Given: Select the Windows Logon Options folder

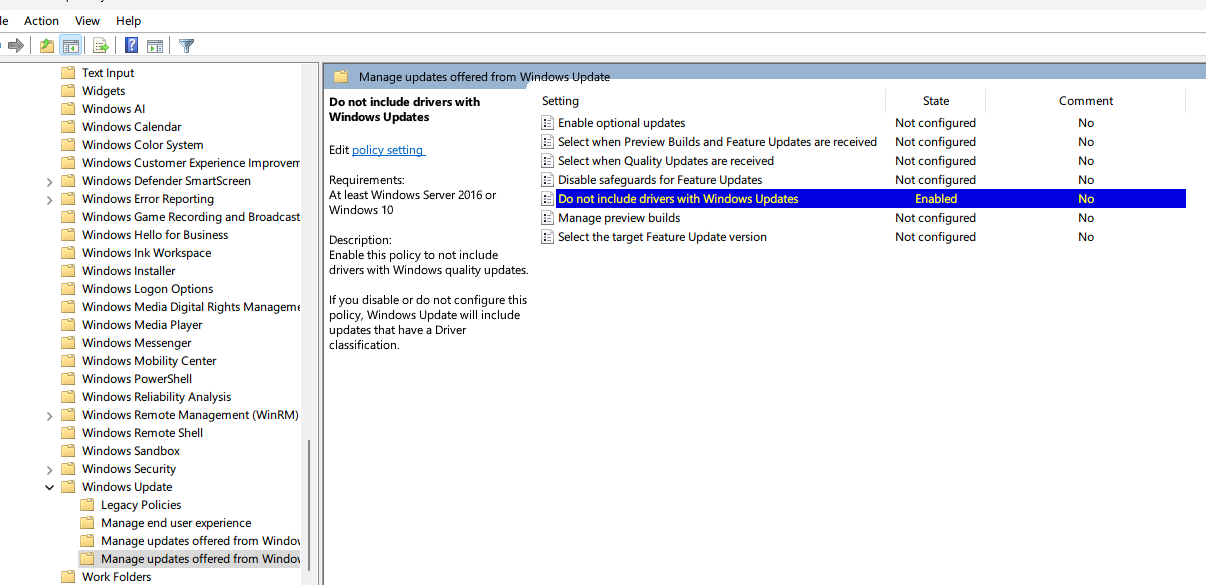Looking at the screenshot, I should [x=147, y=289].
